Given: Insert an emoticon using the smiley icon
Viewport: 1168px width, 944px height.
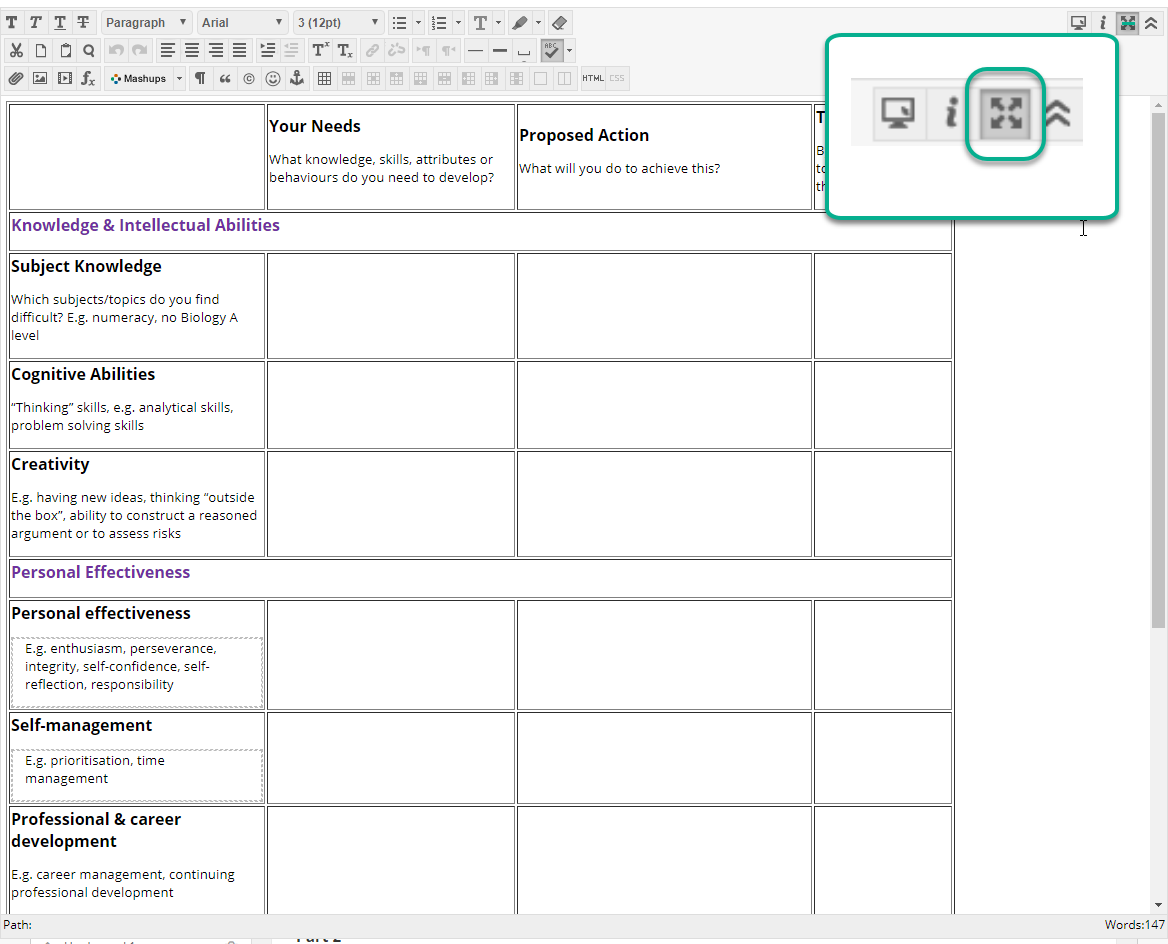Looking at the screenshot, I should pos(272,78).
